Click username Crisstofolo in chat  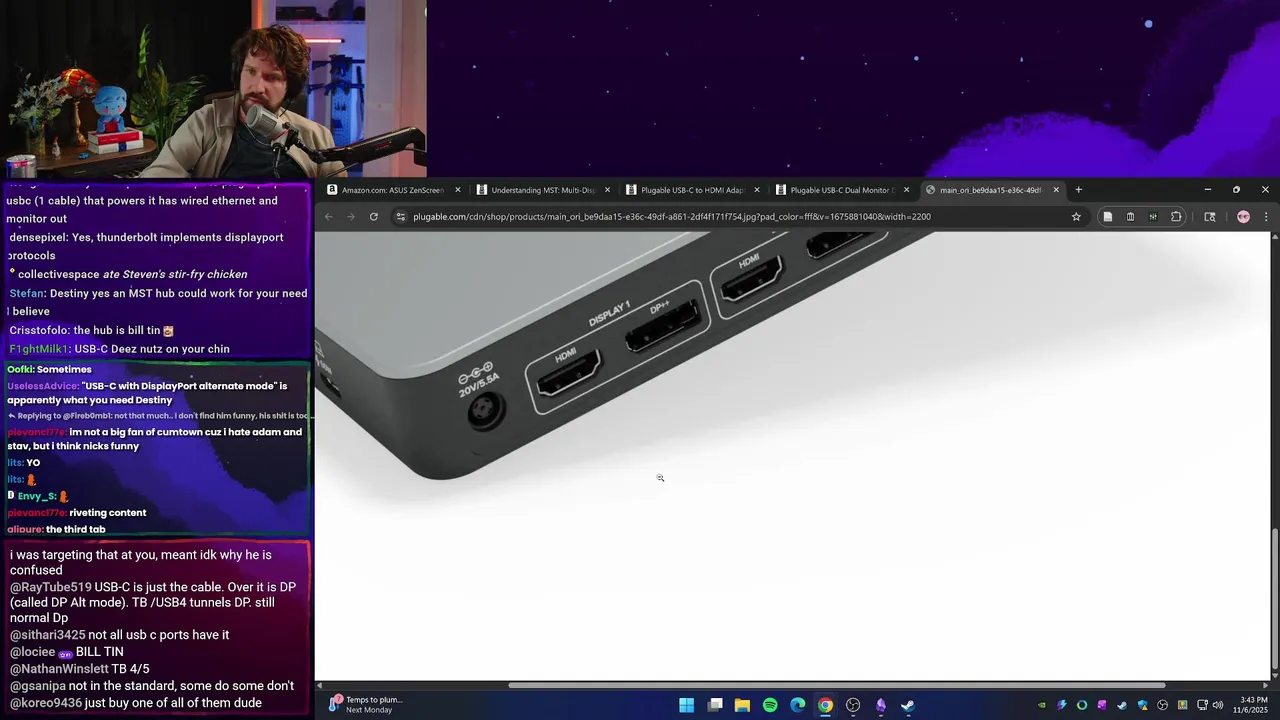[38, 331]
